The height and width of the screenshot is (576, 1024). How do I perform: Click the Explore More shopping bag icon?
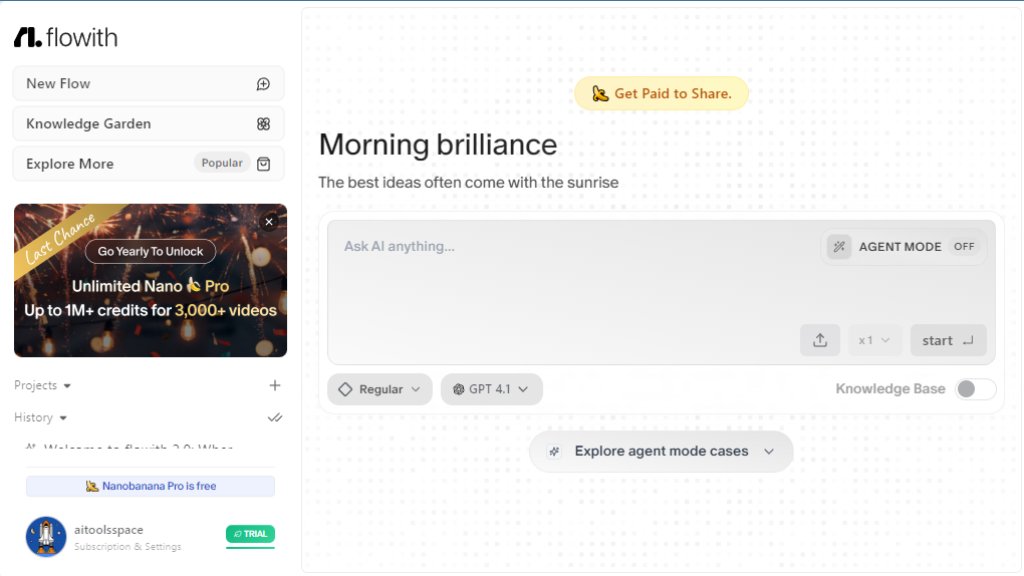pos(263,164)
